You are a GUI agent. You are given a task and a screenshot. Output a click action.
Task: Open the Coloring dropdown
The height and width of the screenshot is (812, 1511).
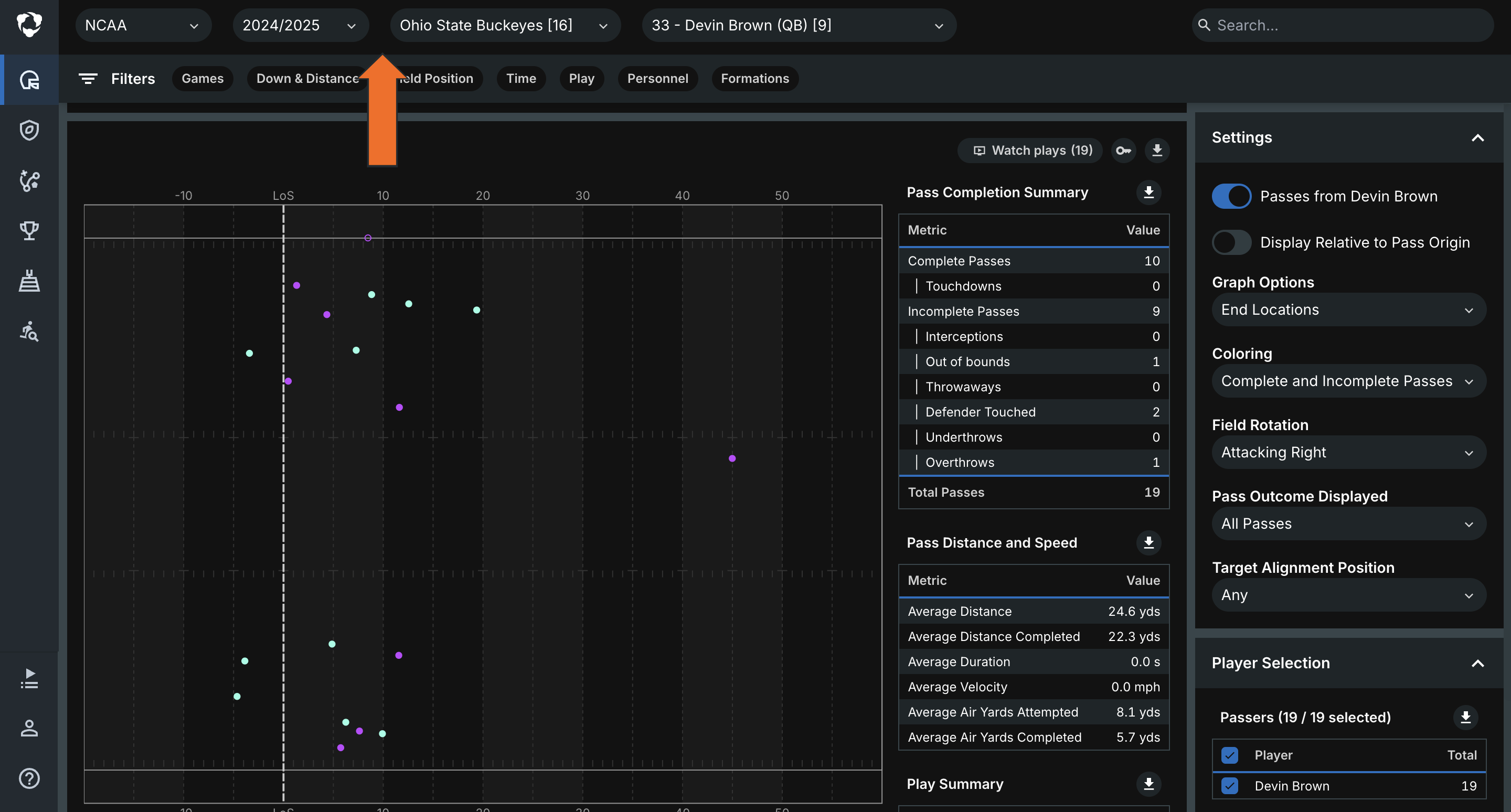[x=1348, y=381]
